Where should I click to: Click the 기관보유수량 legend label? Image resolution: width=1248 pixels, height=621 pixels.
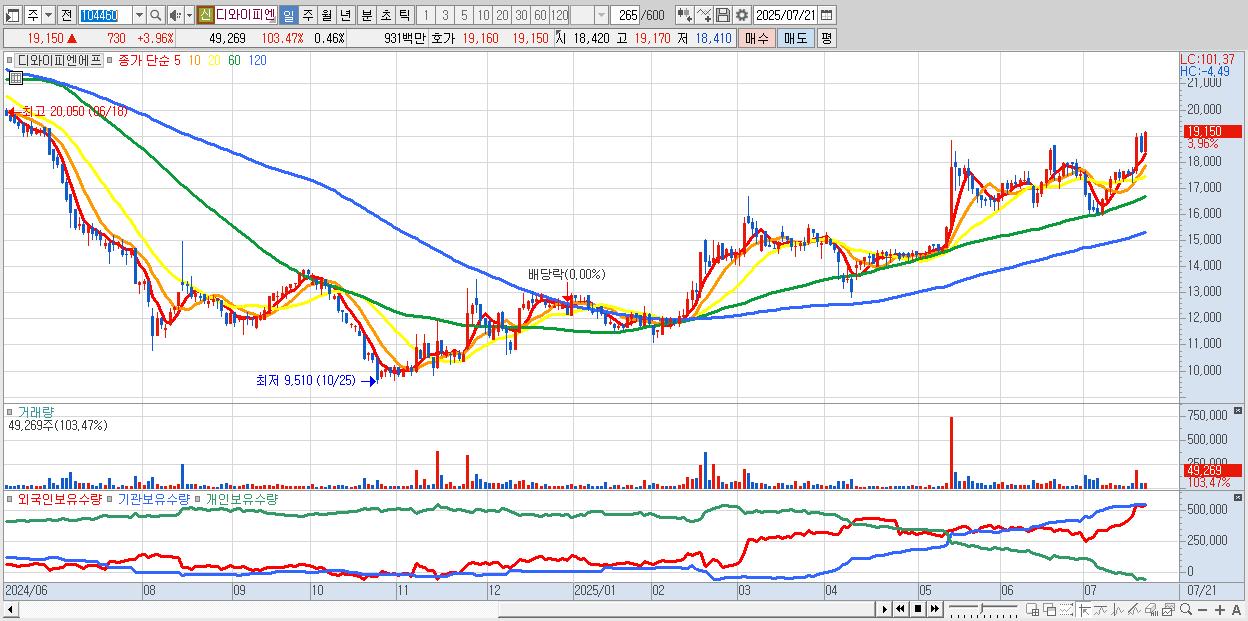tap(153, 498)
